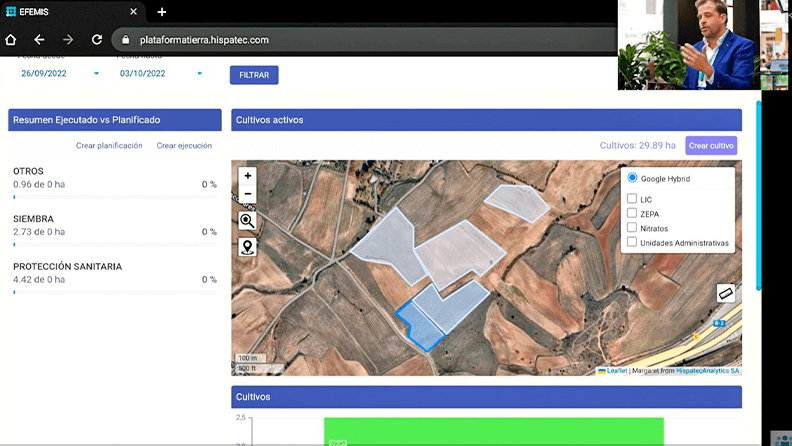792x446 pixels.
Task: Reload the current page
Action: click(97, 39)
